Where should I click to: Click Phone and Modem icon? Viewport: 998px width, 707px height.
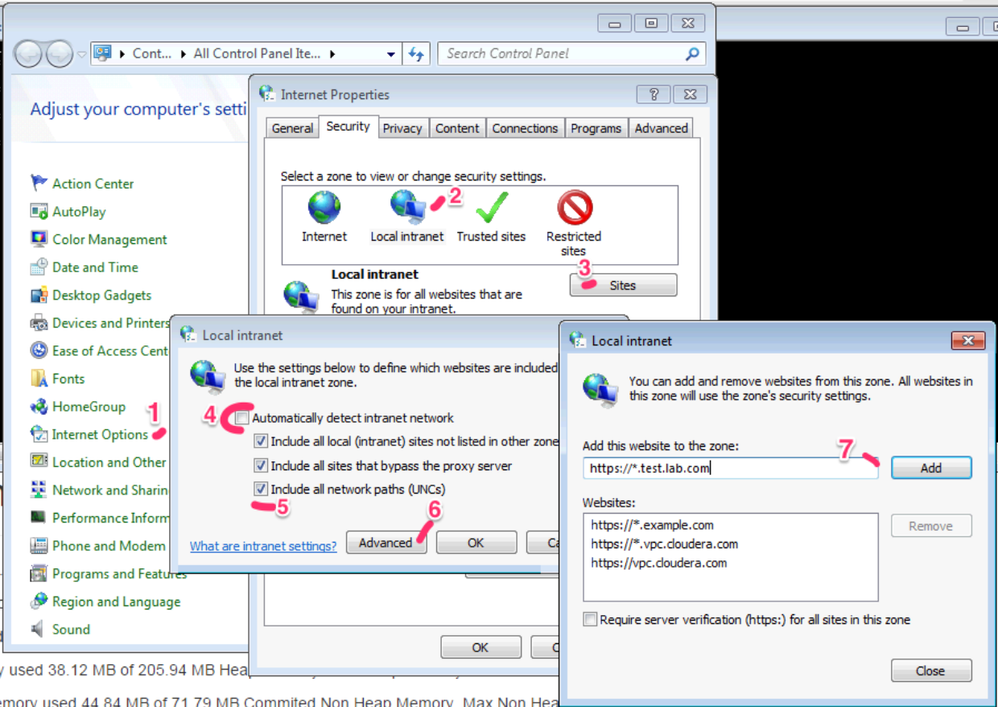pyautogui.click(x=39, y=545)
